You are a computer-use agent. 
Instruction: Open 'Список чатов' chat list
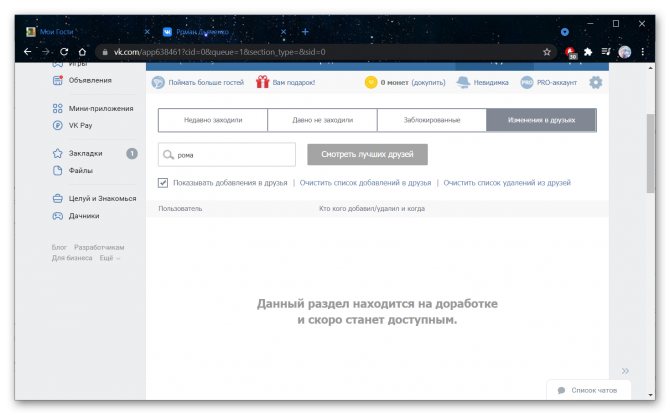click(x=588, y=390)
